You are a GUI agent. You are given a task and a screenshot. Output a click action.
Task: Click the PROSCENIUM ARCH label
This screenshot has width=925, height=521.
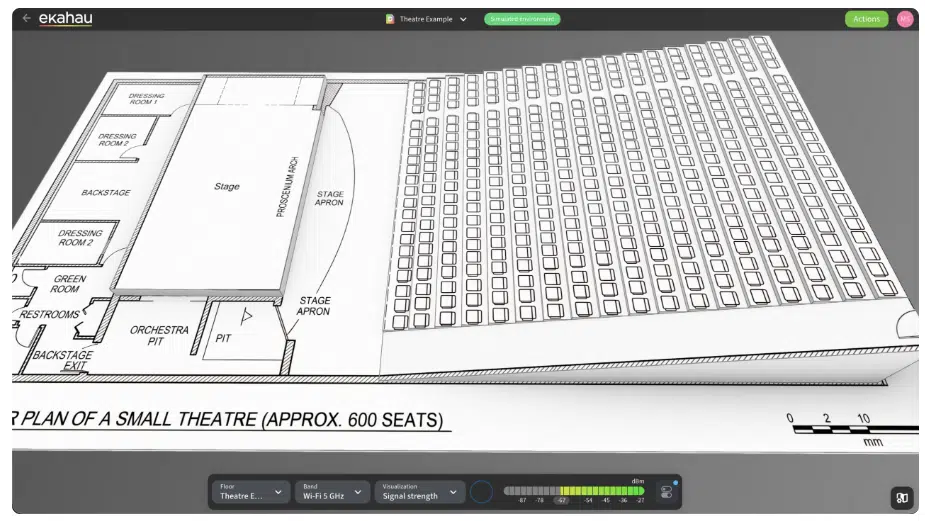[287, 187]
